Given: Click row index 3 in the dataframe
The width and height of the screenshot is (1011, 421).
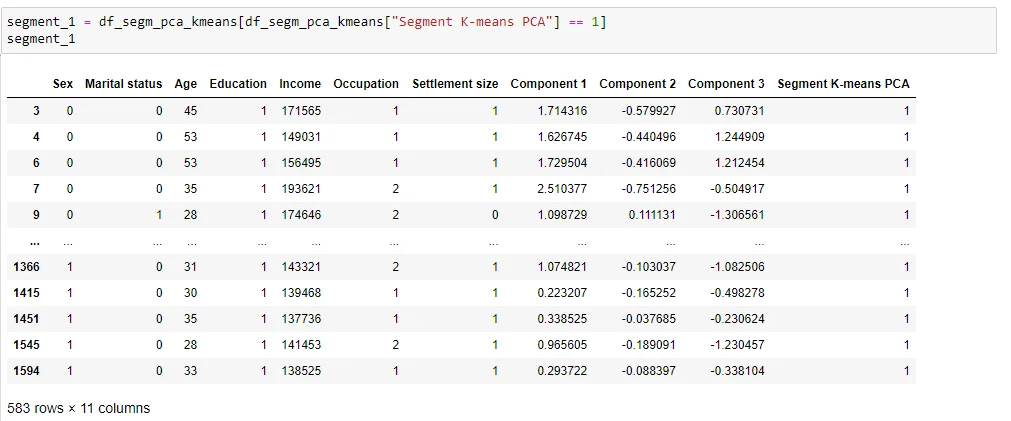Looking at the screenshot, I should [36, 110].
